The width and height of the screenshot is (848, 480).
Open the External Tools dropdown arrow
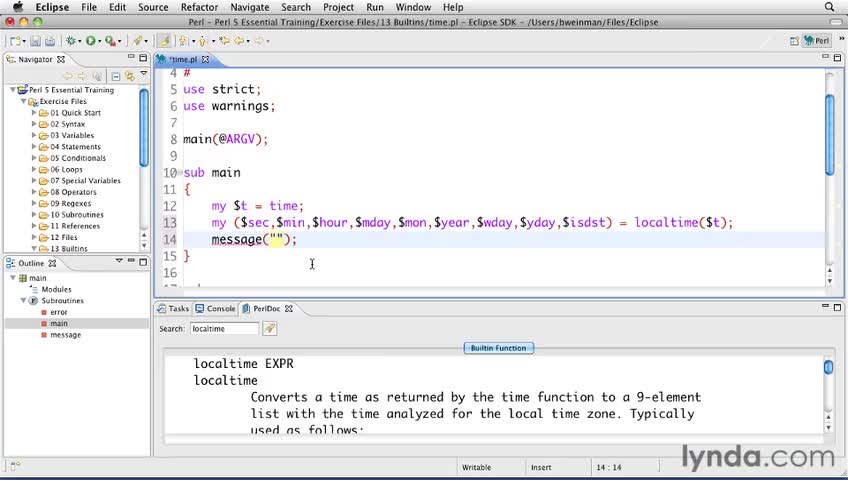coord(119,42)
